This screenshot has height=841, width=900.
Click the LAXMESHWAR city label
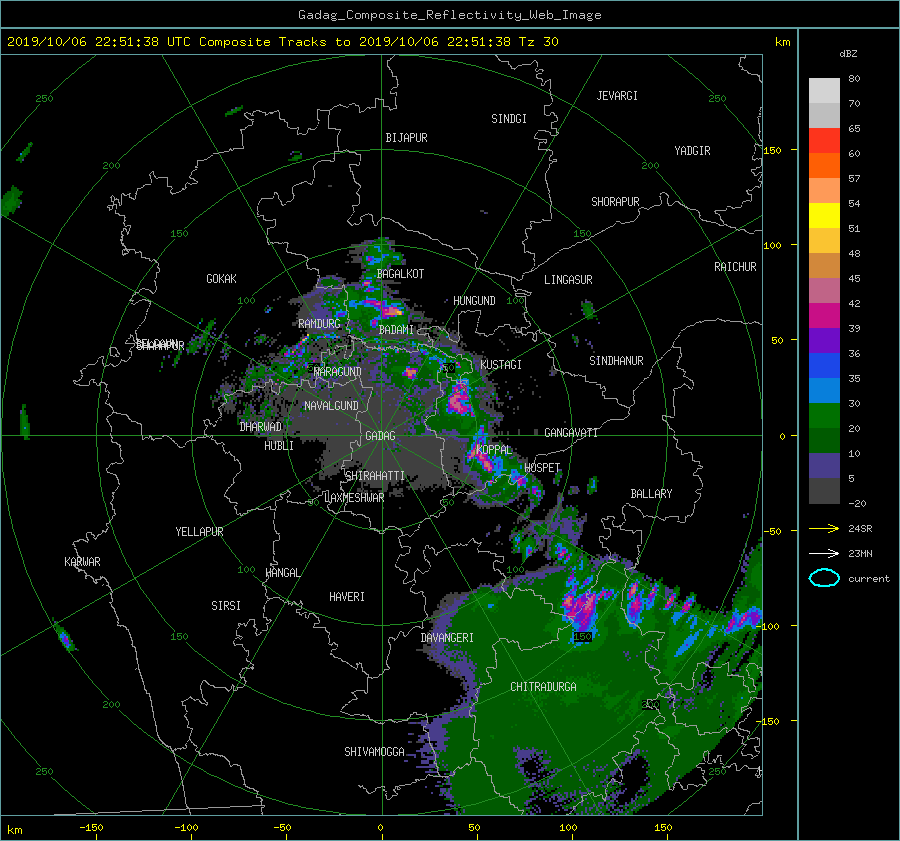(354, 498)
